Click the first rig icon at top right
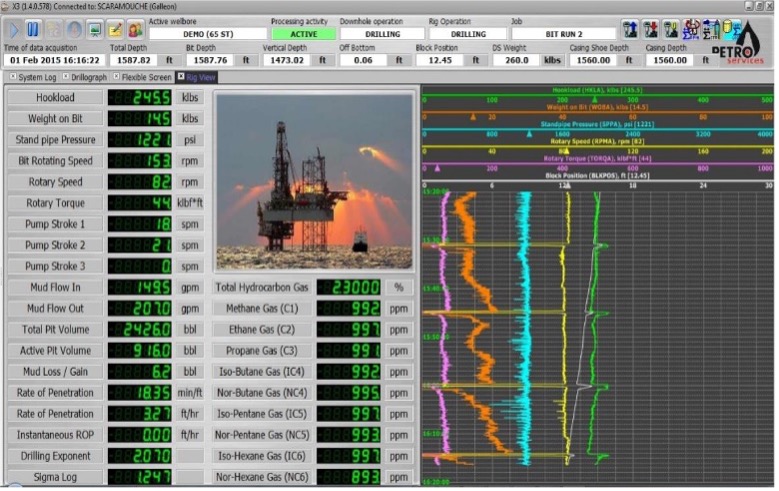779x491 pixels. pos(630,29)
